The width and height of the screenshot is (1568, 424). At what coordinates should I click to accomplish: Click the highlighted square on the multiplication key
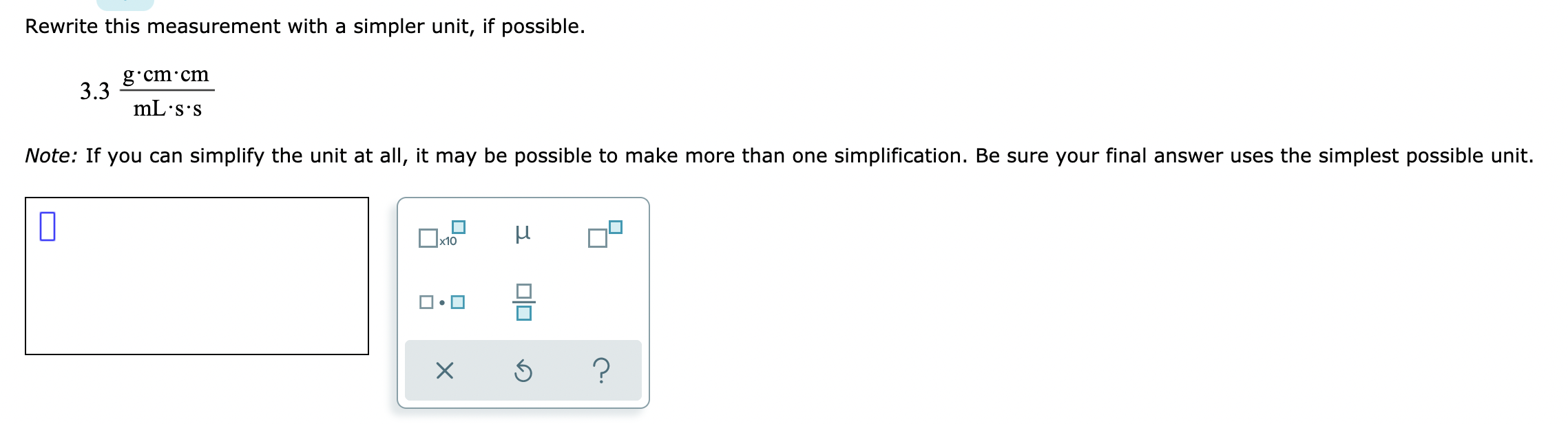[x=459, y=301]
